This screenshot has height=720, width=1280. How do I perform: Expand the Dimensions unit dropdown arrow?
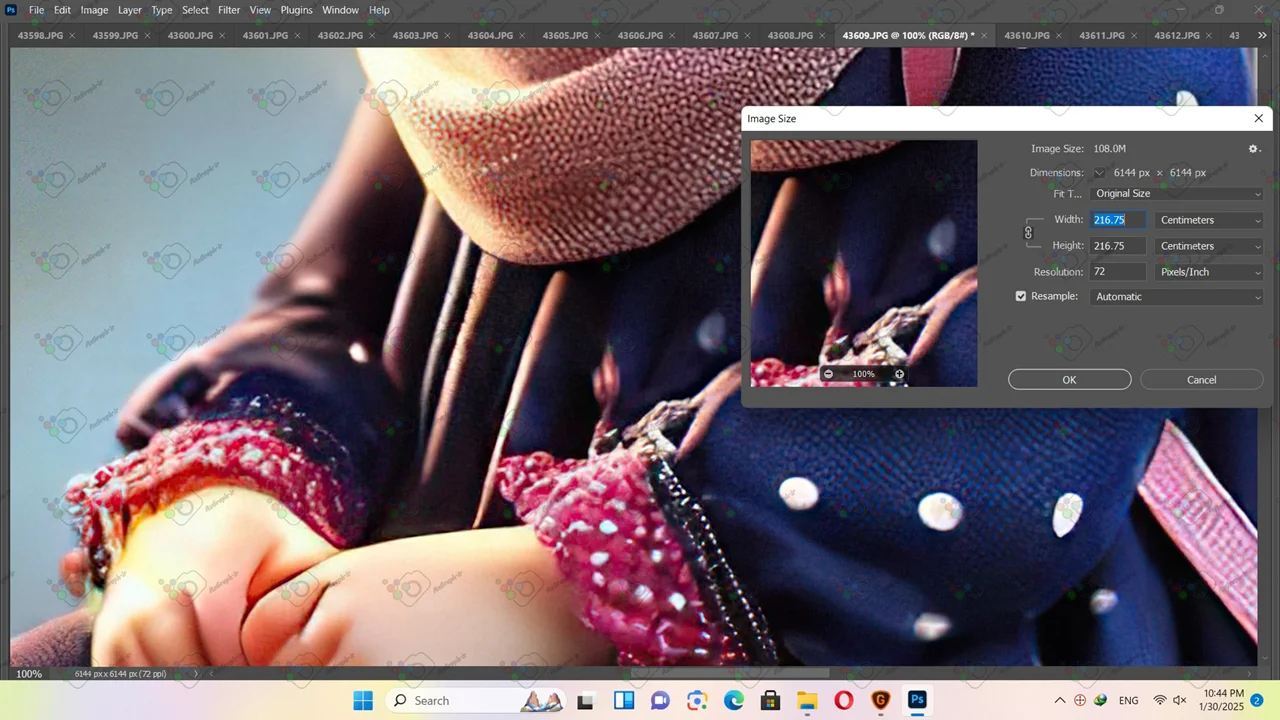click(x=1099, y=173)
